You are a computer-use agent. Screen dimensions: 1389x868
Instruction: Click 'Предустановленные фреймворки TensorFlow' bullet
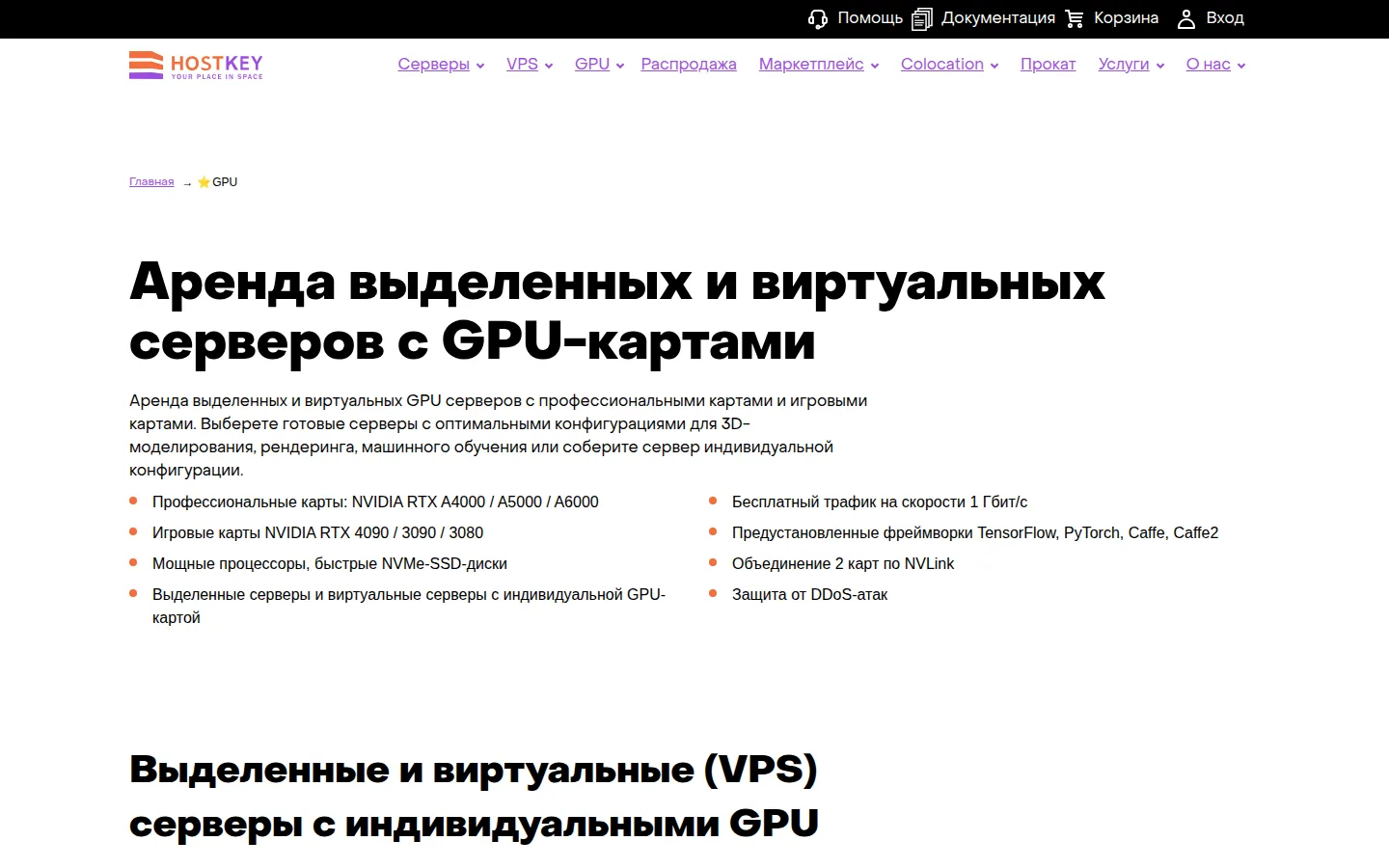coord(975,532)
